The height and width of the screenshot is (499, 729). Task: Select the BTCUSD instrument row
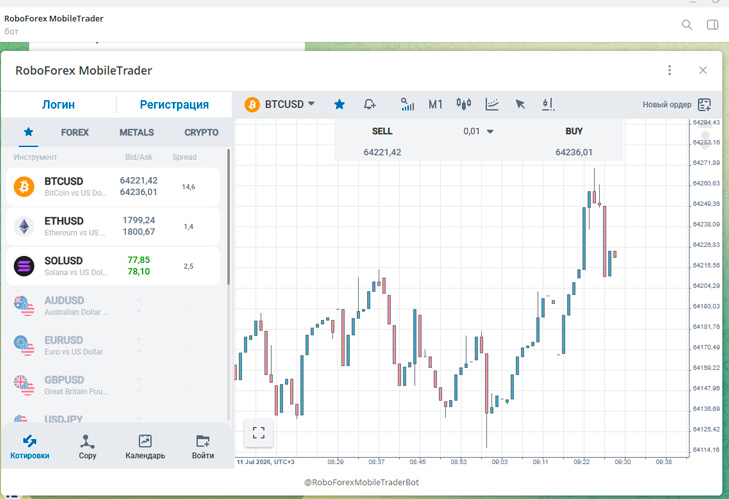tap(113, 186)
